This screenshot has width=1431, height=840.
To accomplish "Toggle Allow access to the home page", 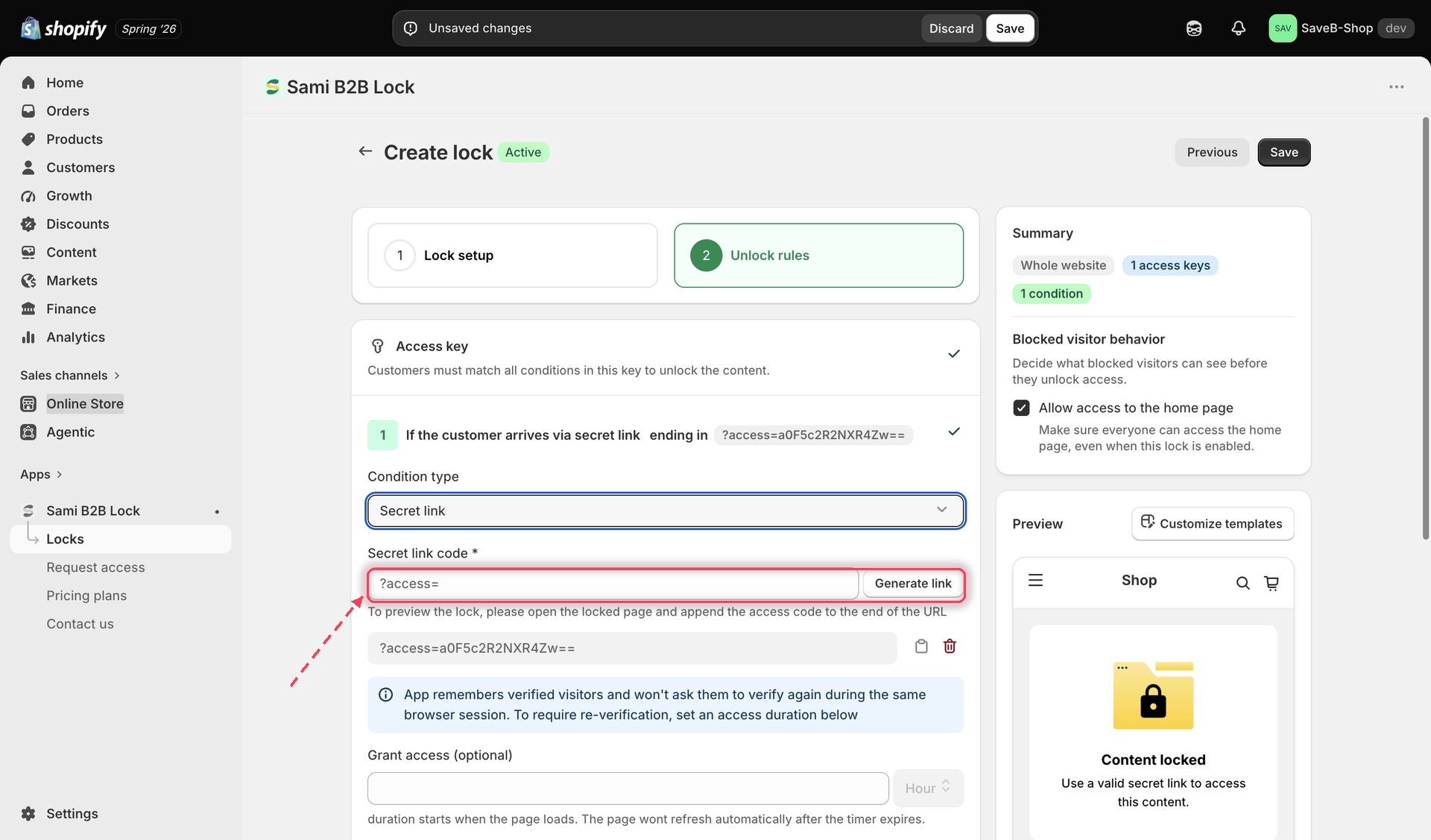I will pos(1021,408).
